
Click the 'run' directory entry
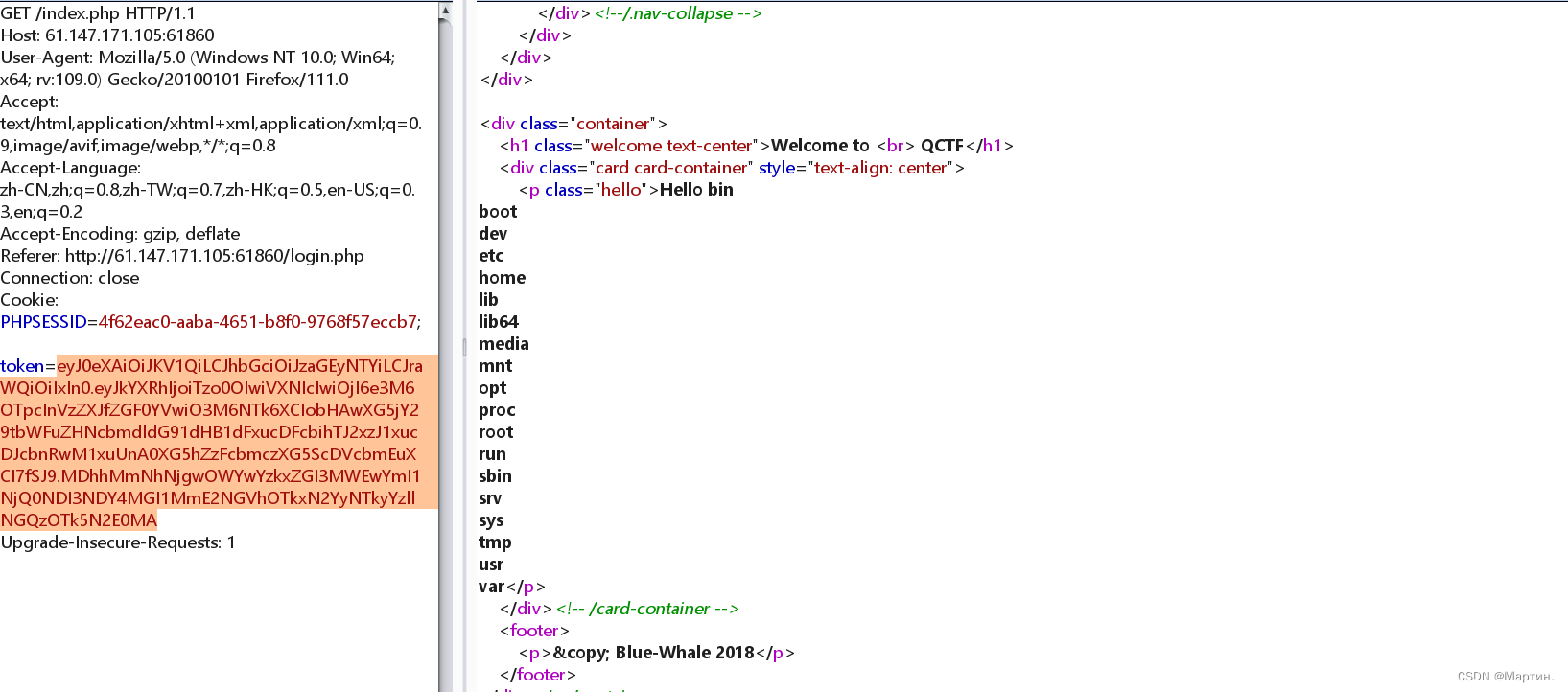[492, 454]
